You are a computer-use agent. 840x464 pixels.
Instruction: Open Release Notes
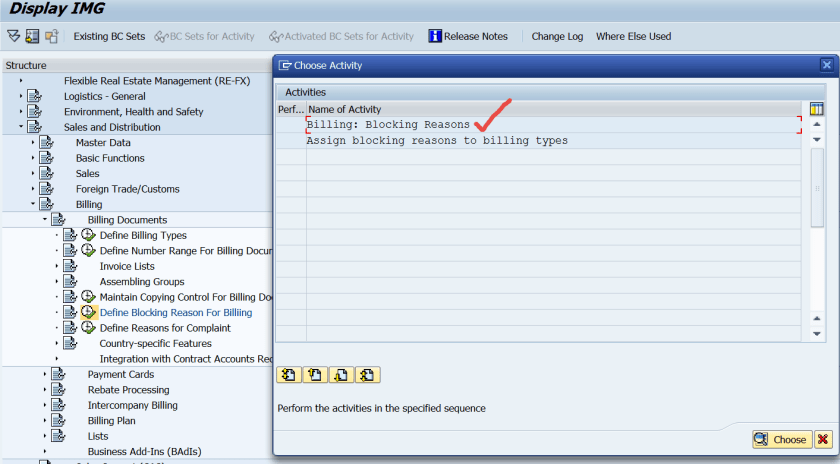point(468,36)
